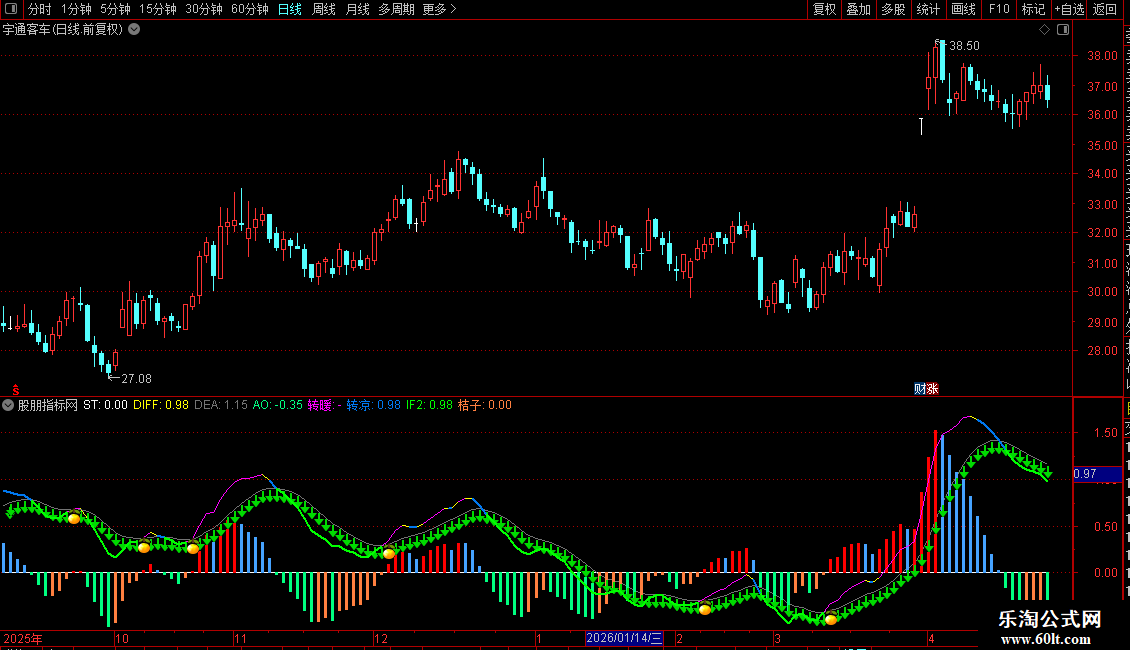Select the 30分钟 period tab
Image resolution: width=1130 pixels, height=650 pixels.
204,9
